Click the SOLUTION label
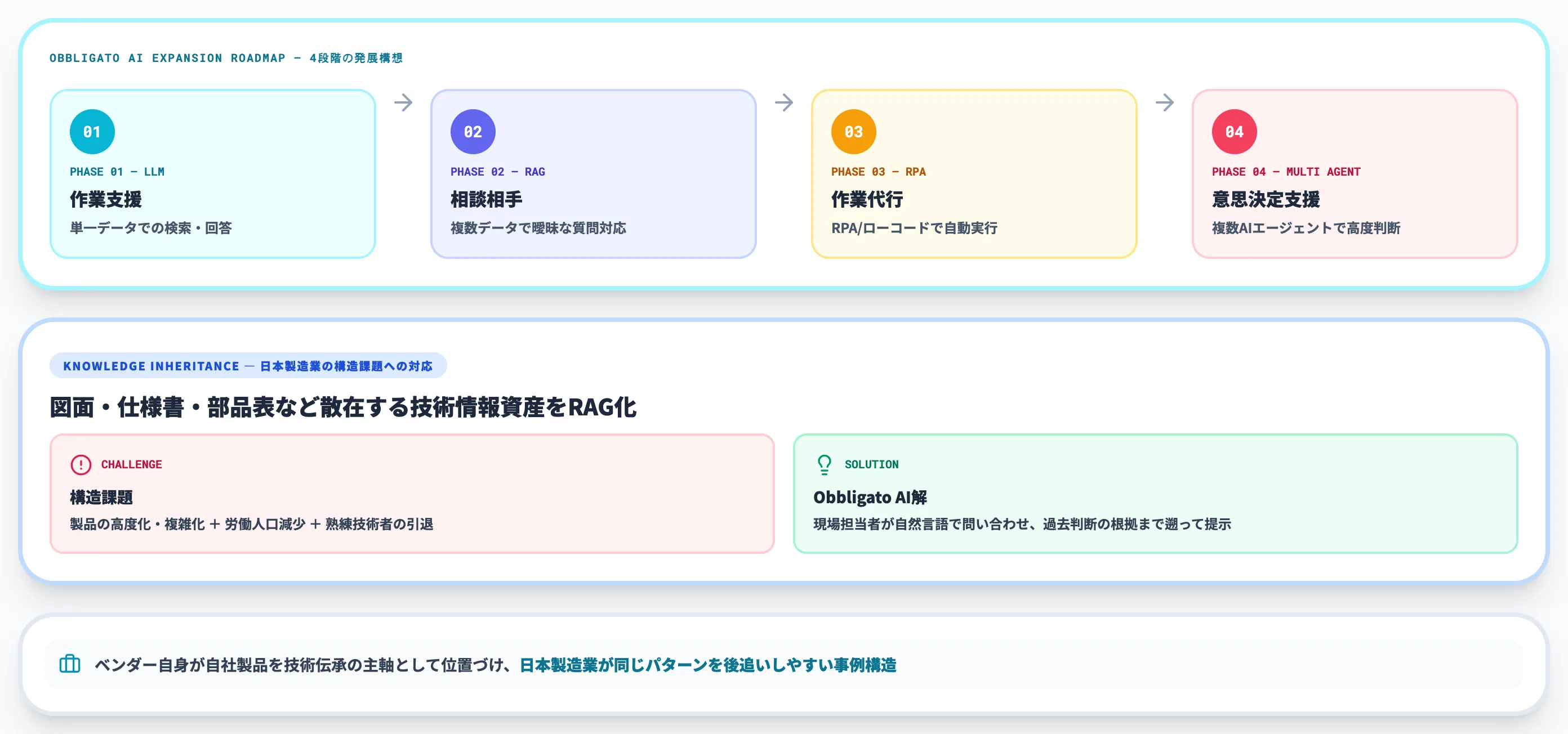This screenshot has height=734, width=1568. pos(872,464)
